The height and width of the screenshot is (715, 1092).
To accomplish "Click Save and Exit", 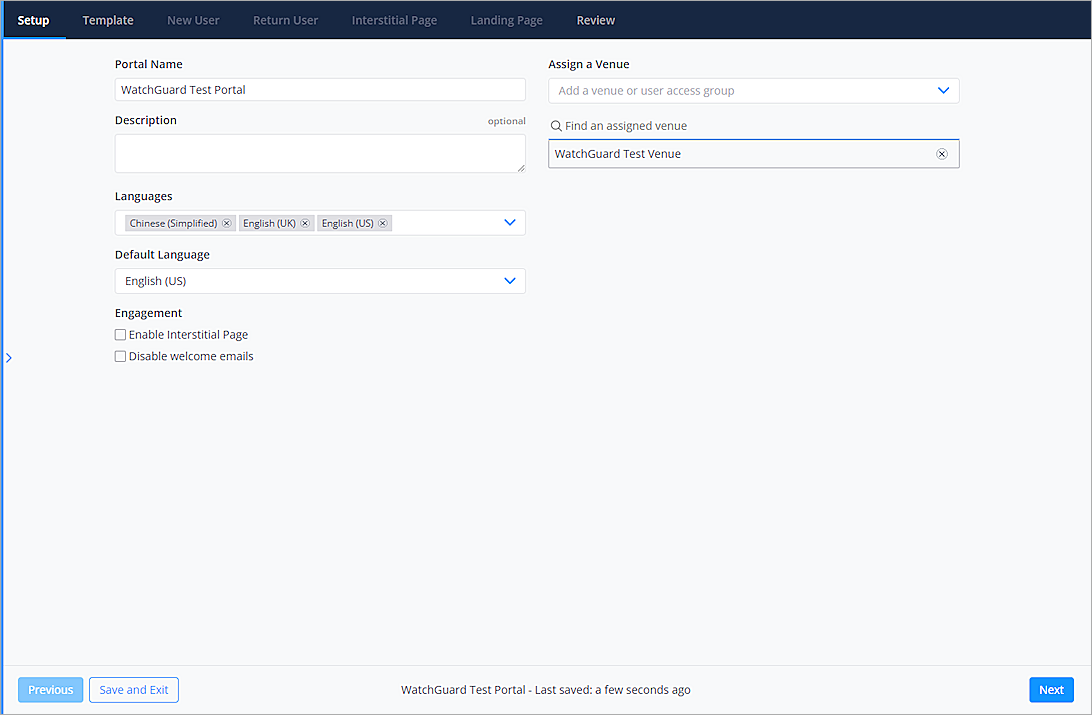I will click(133, 689).
